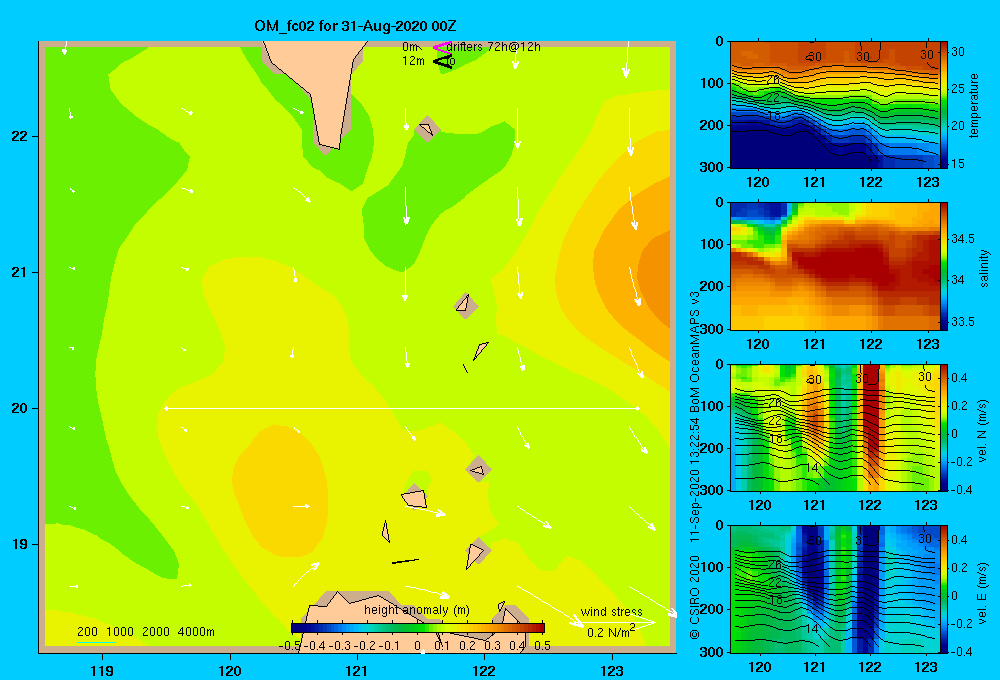The height and width of the screenshot is (680, 1000).
Task: Click the Taiwan southern tip landmass
Action: click(319, 89)
